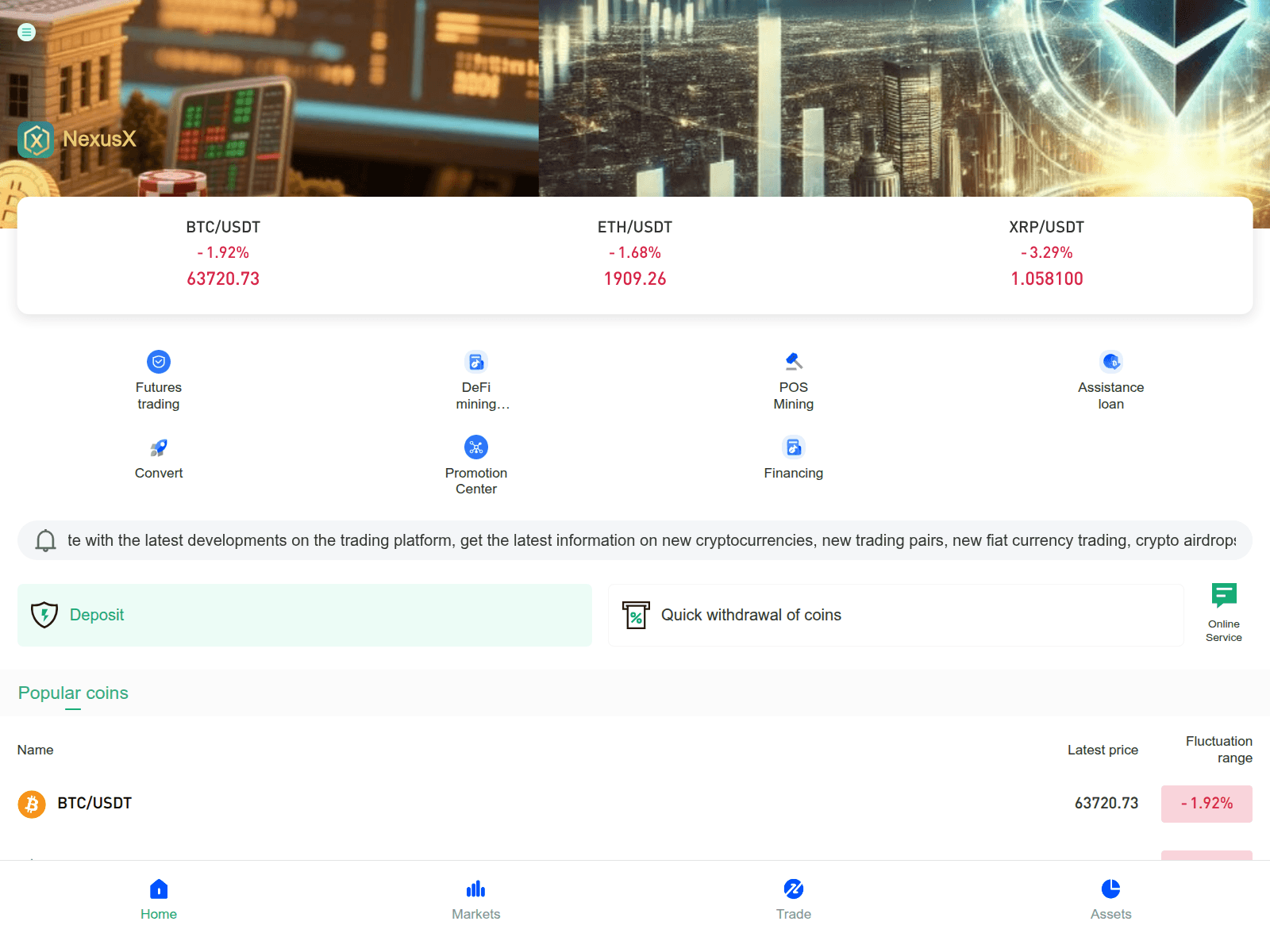Click the Latest price column header
The image size is (1270, 952).
(x=1103, y=750)
